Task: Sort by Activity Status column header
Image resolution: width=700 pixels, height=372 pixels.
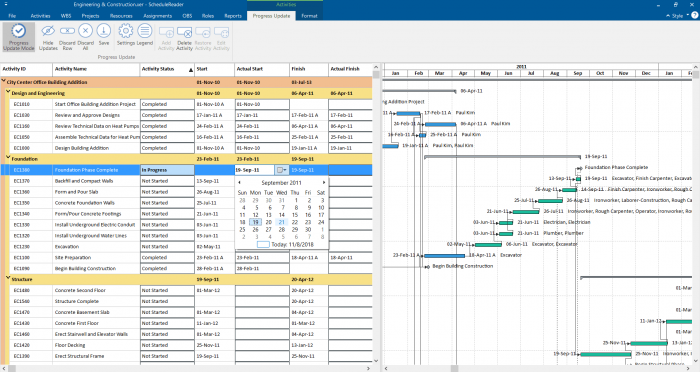Action: [167, 69]
